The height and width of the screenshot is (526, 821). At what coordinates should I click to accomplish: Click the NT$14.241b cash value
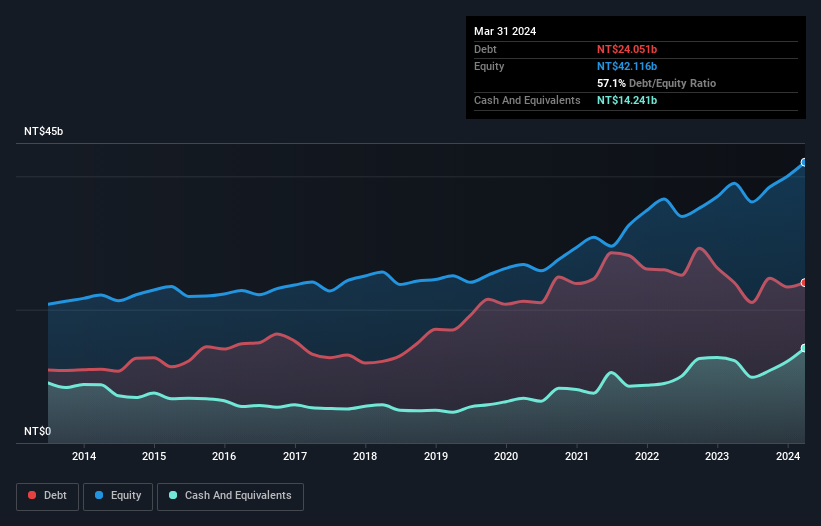point(627,100)
